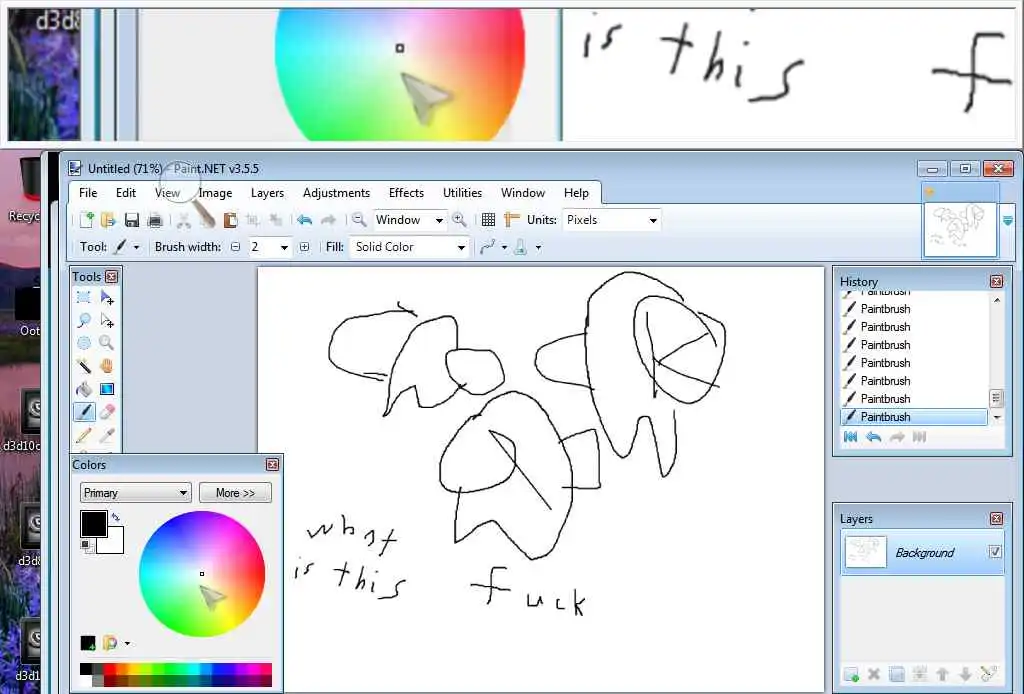Add a new layer in Layers panel
Screen dimensions: 1024x694
pyautogui.click(x=851, y=674)
